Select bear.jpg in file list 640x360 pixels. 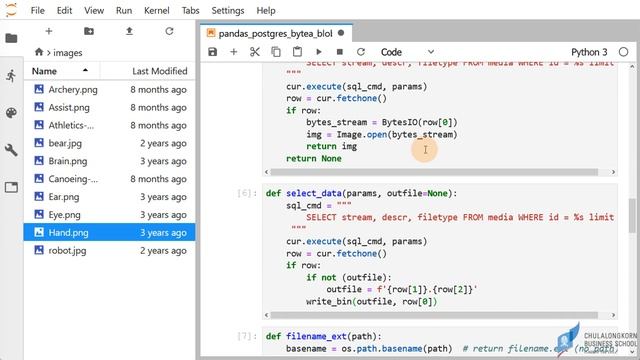(x=109, y=143)
